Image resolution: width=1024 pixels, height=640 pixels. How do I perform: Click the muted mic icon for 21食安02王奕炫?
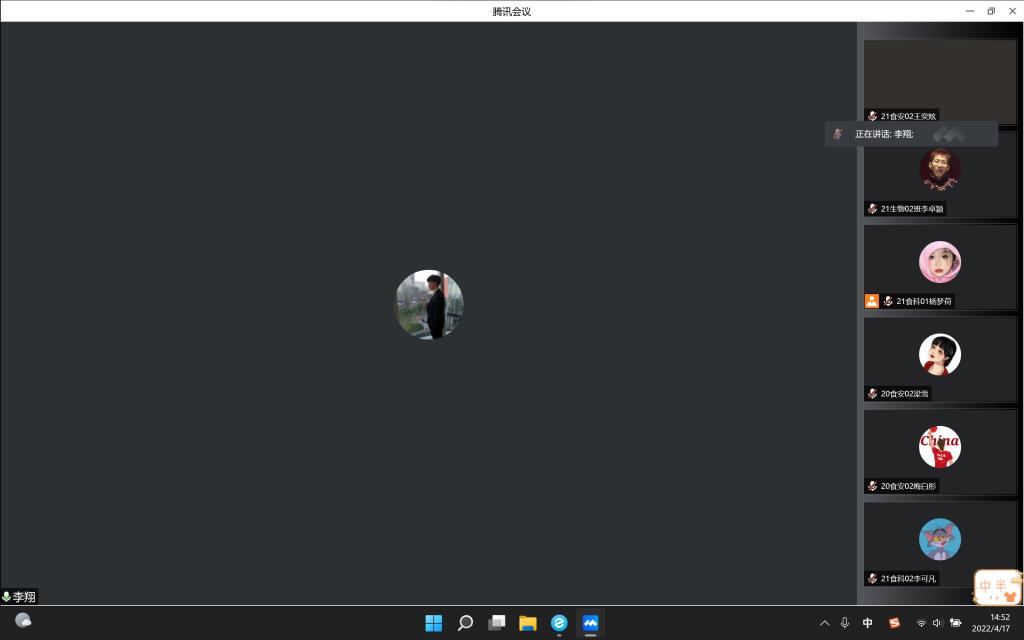click(x=872, y=116)
